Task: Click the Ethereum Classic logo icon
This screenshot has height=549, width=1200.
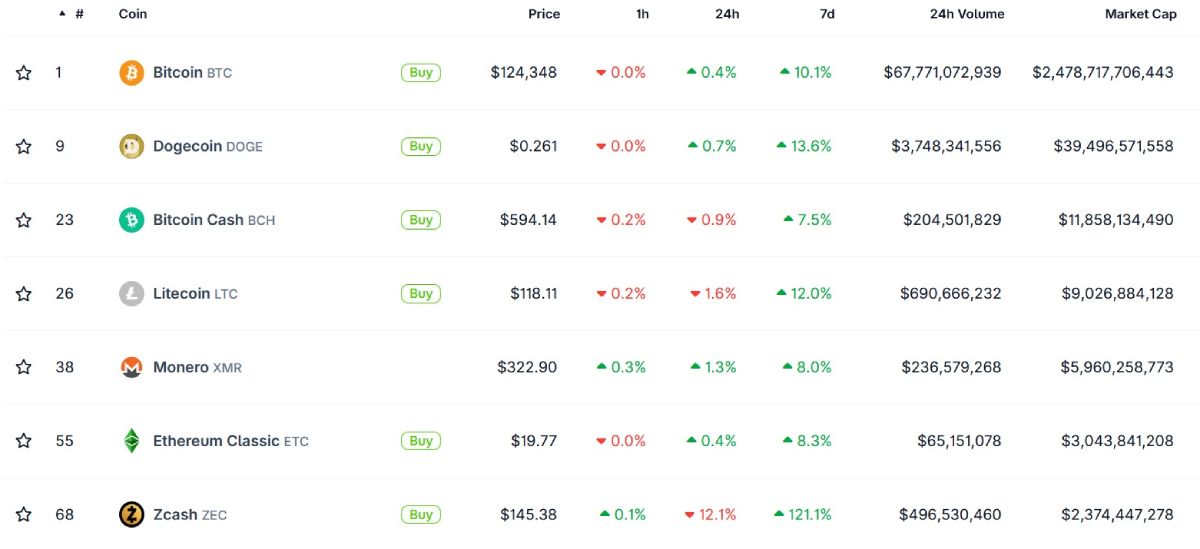Action: point(131,441)
